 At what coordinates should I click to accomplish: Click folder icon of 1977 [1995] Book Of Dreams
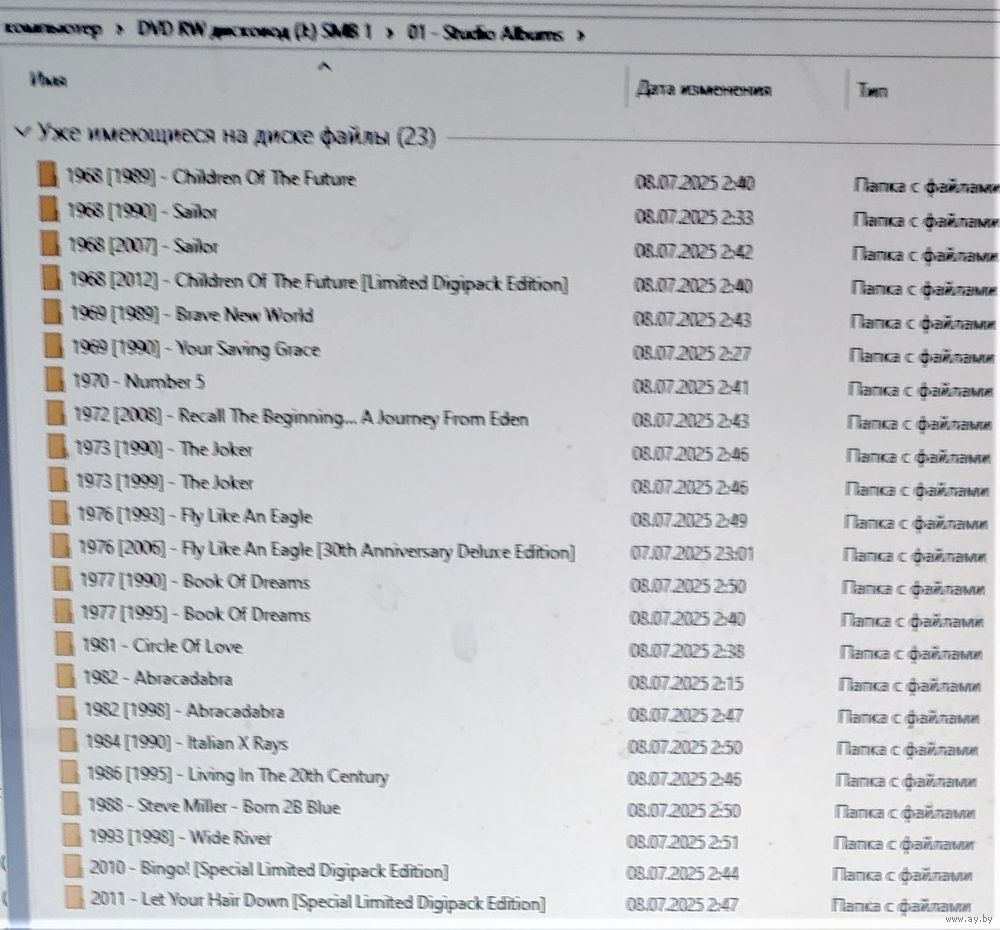(63, 611)
